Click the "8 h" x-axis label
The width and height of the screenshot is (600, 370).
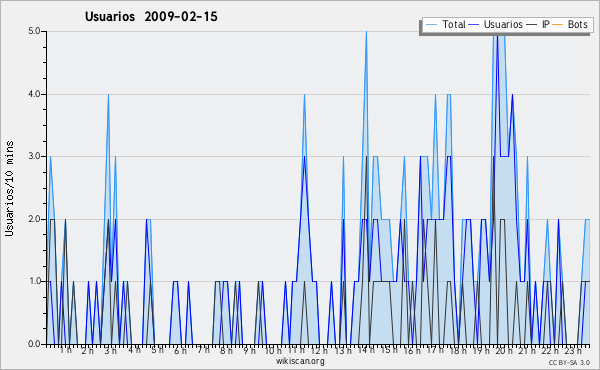point(226,351)
